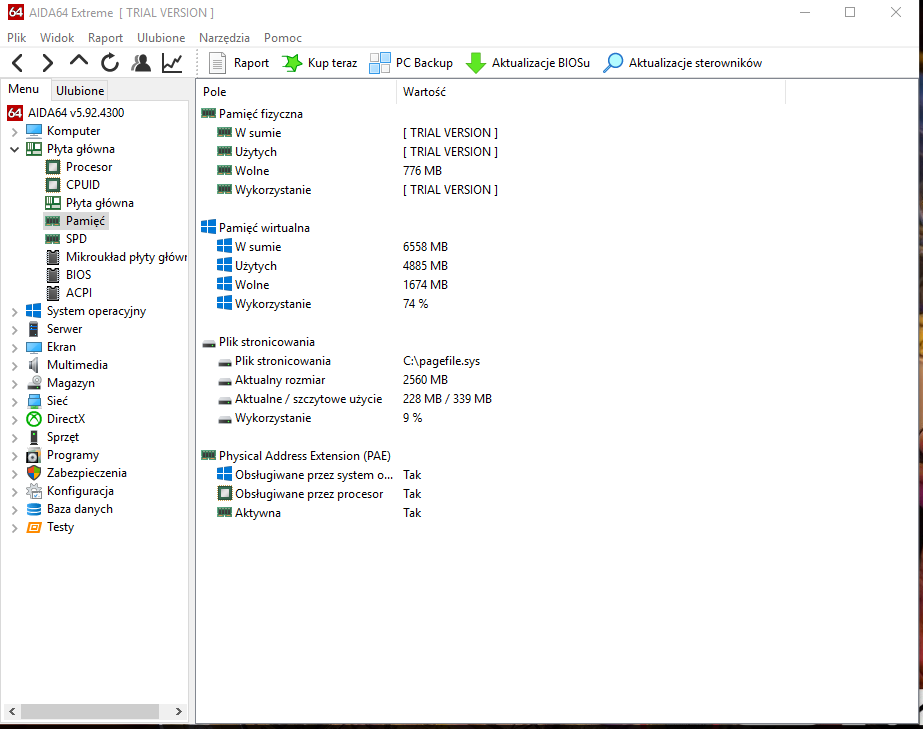The width and height of the screenshot is (923, 729).
Task: Open the Raport menu in the menu bar
Action: click(x=105, y=38)
